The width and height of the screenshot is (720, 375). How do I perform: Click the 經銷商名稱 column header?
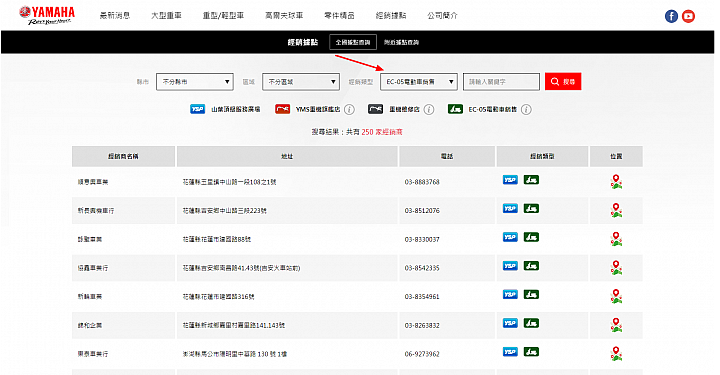point(124,157)
